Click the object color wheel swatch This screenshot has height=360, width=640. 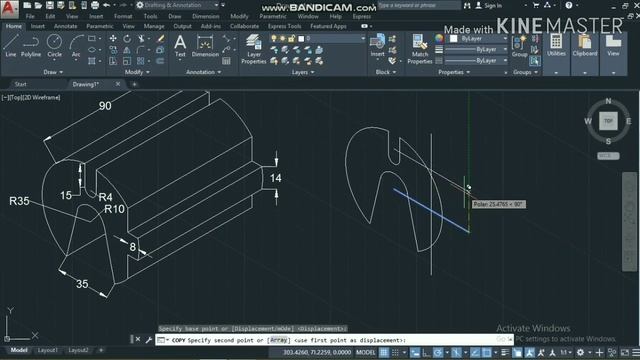(x=439, y=38)
